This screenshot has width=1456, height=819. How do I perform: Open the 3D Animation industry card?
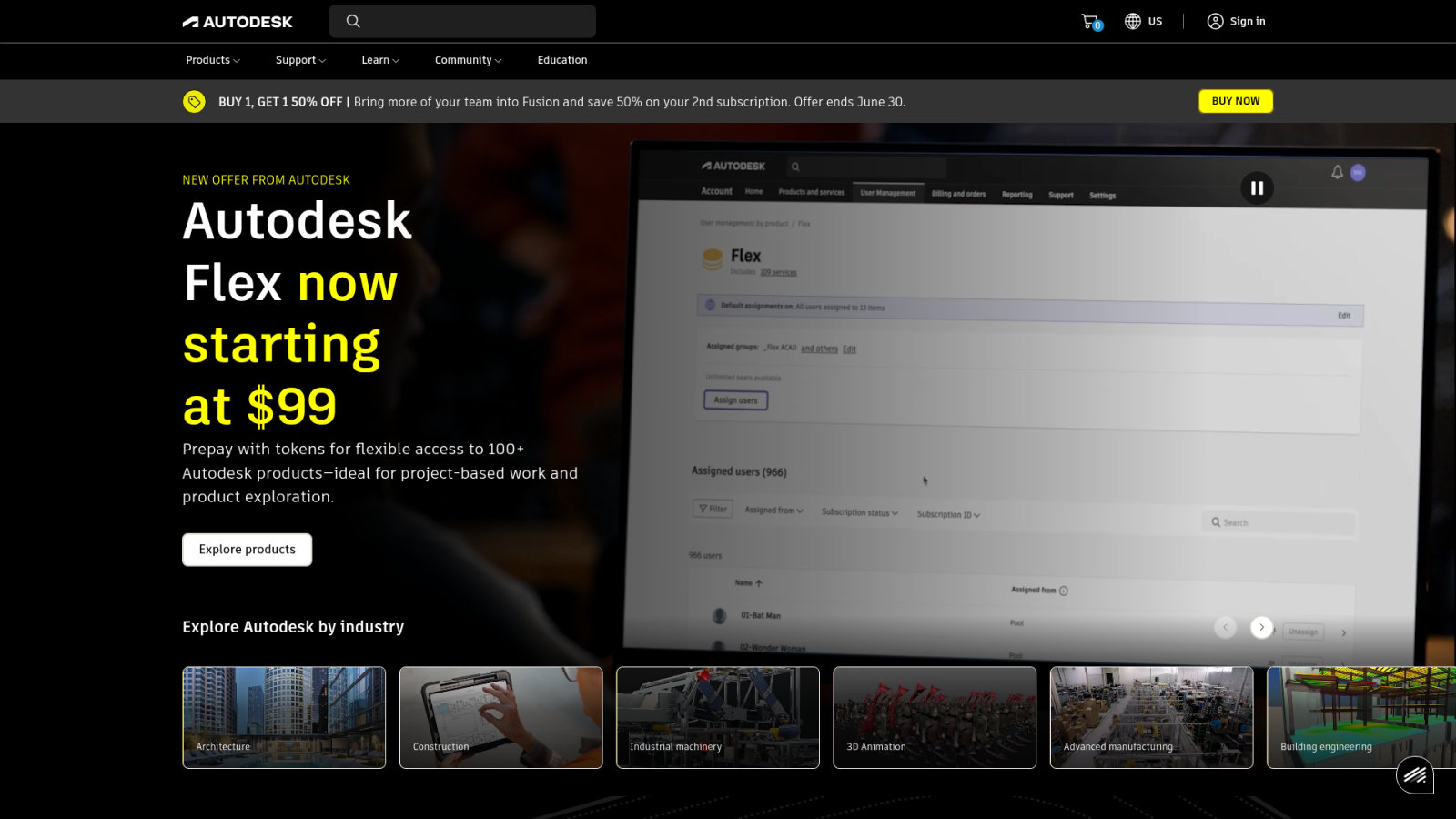[x=935, y=718]
